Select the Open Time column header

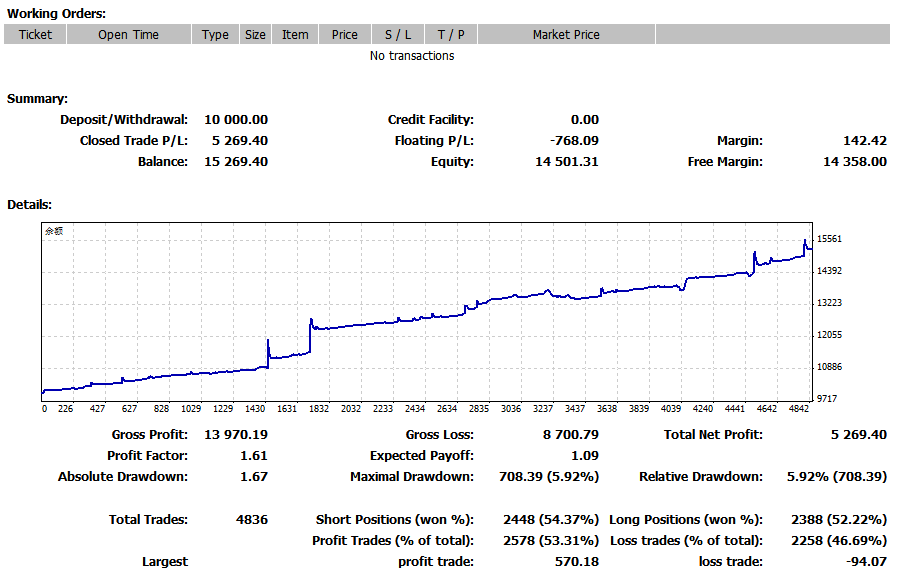tap(128, 35)
